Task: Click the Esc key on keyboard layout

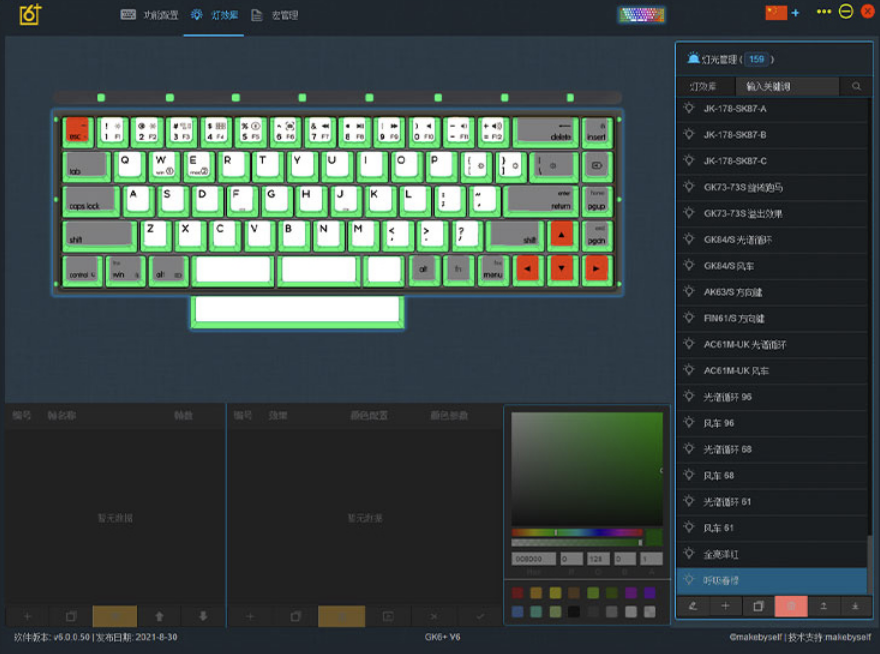Action: tap(78, 131)
